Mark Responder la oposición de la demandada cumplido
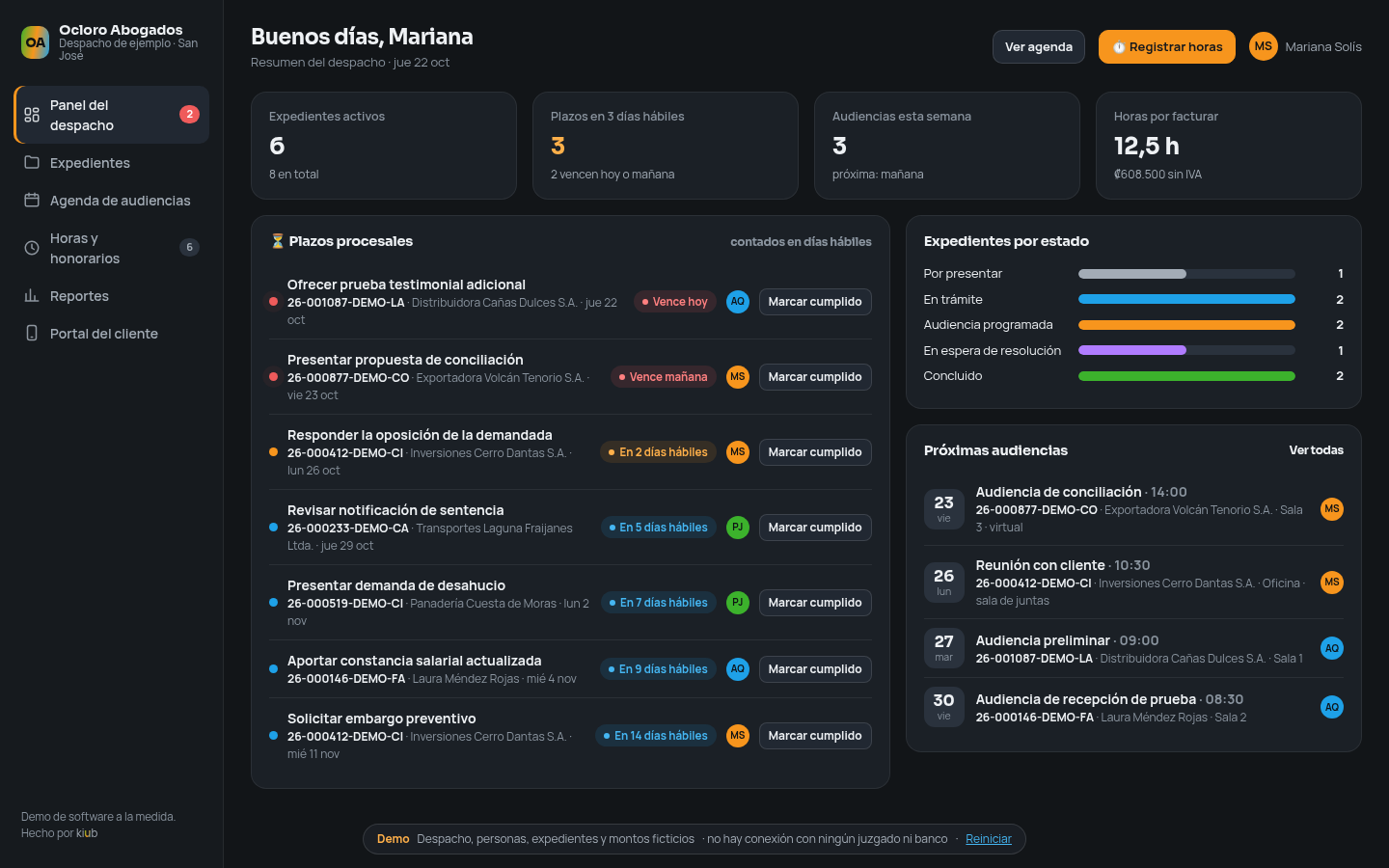Image resolution: width=1389 pixels, height=868 pixels. pyautogui.click(x=815, y=452)
